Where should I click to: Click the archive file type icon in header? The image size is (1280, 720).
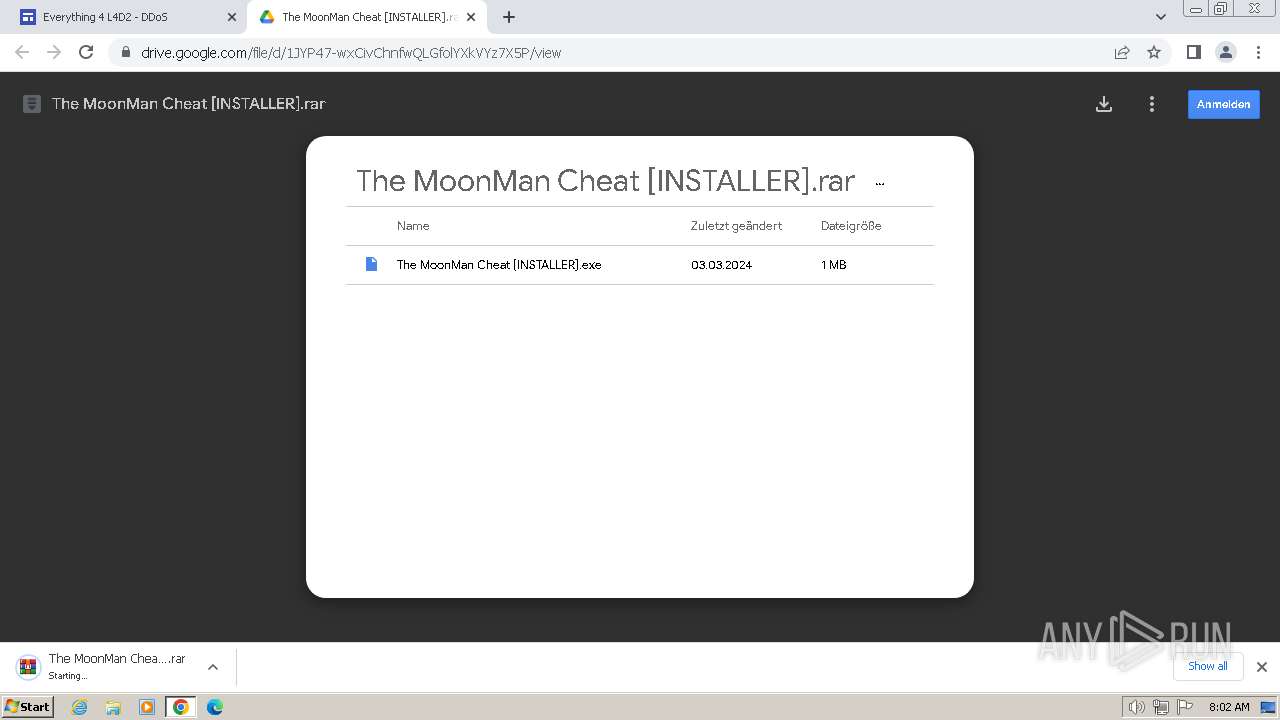pos(32,104)
